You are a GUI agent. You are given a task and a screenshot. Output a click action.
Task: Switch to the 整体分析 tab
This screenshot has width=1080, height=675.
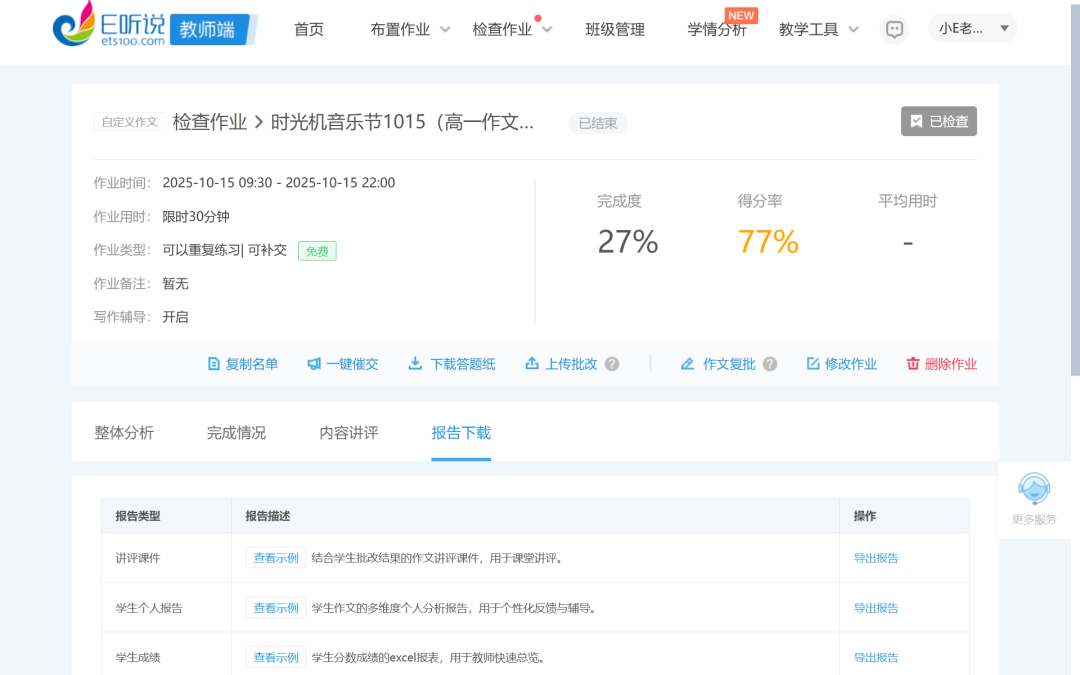(124, 433)
